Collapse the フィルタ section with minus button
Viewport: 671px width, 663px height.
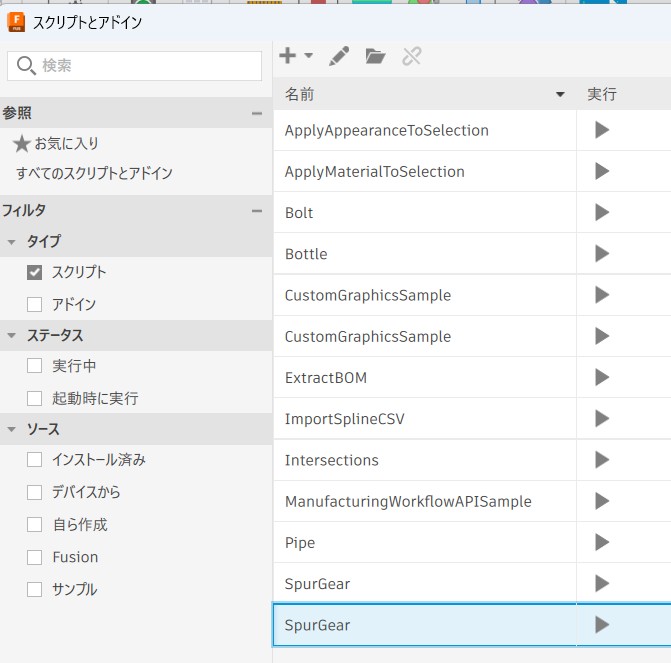[257, 211]
